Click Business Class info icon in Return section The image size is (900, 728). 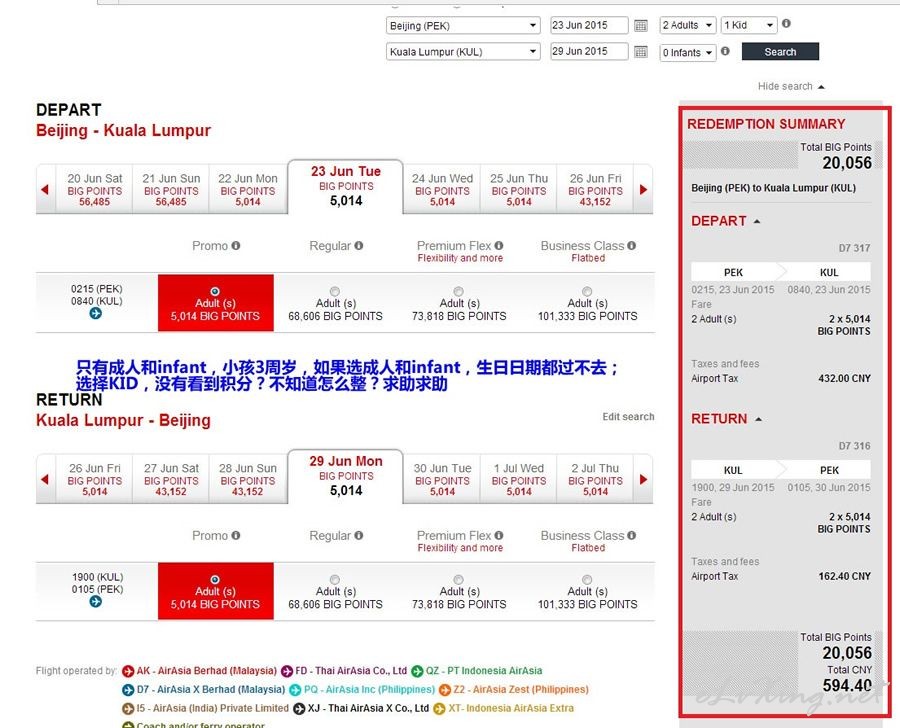tap(631, 536)
